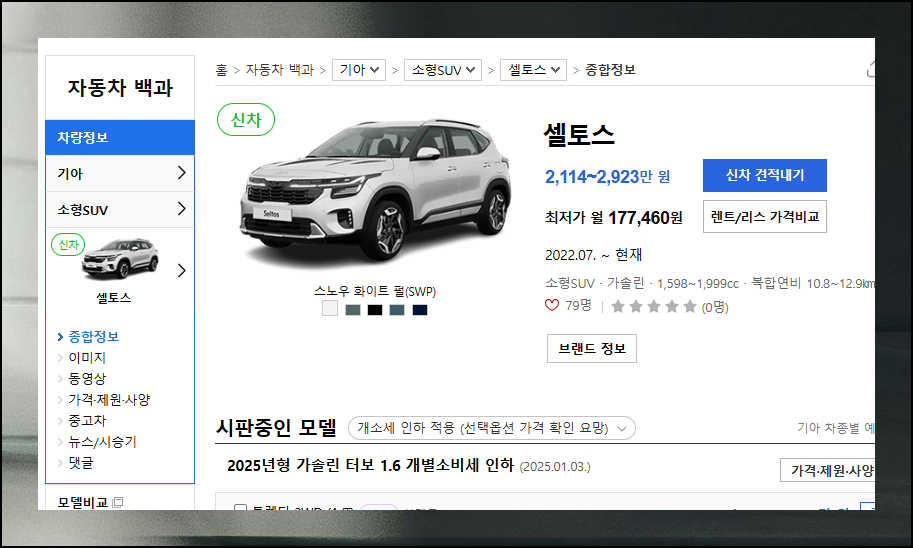Click the sidebar 셀토스 car thumbnail
The height and width of the screenshot is (548, 913).
pos(120,259)
